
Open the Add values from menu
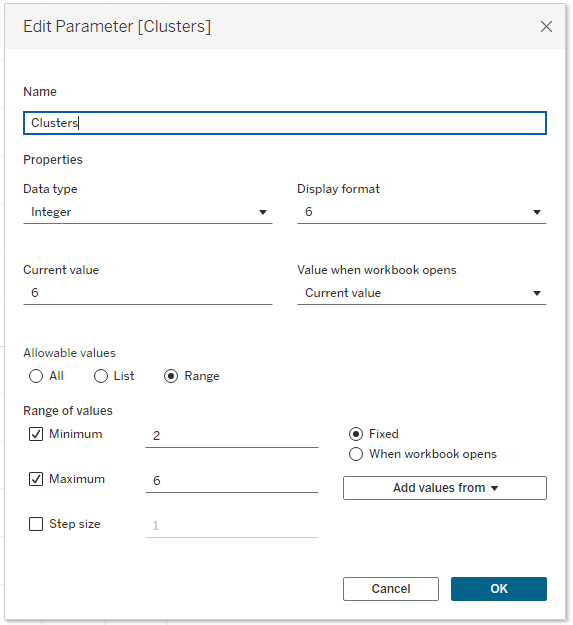point(445,488)
